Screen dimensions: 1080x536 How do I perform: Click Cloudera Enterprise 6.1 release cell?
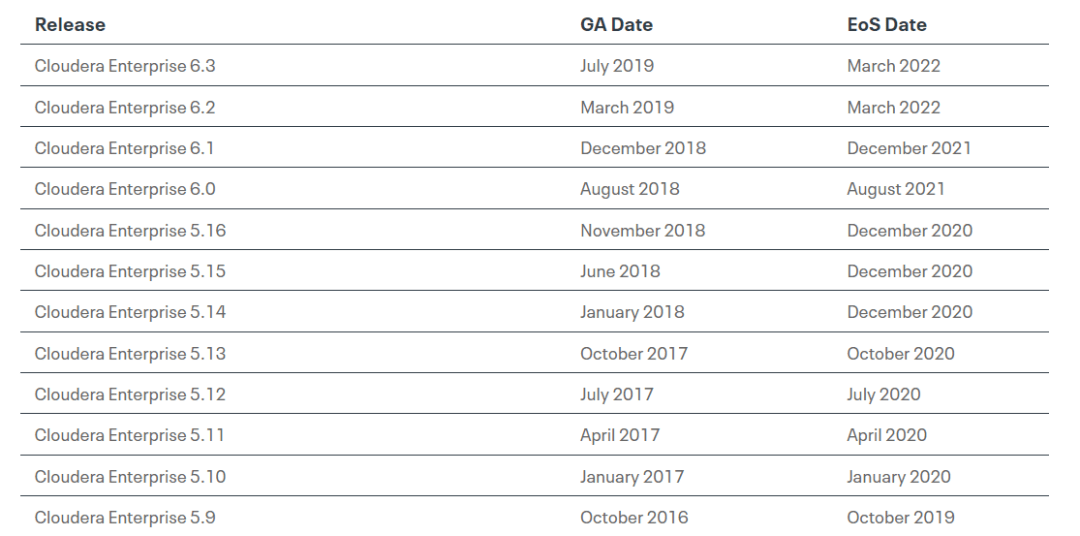coord(124,147)
